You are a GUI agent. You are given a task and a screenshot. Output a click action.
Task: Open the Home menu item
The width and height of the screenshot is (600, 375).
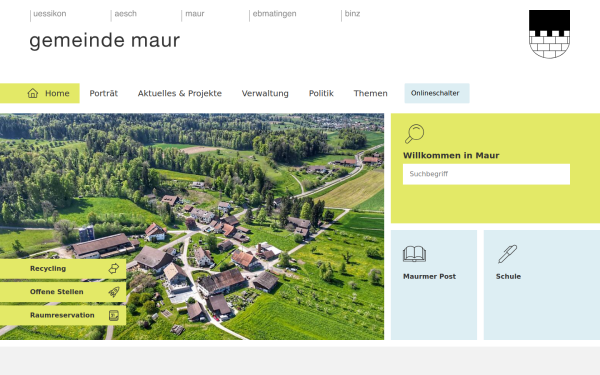(40, 93)
